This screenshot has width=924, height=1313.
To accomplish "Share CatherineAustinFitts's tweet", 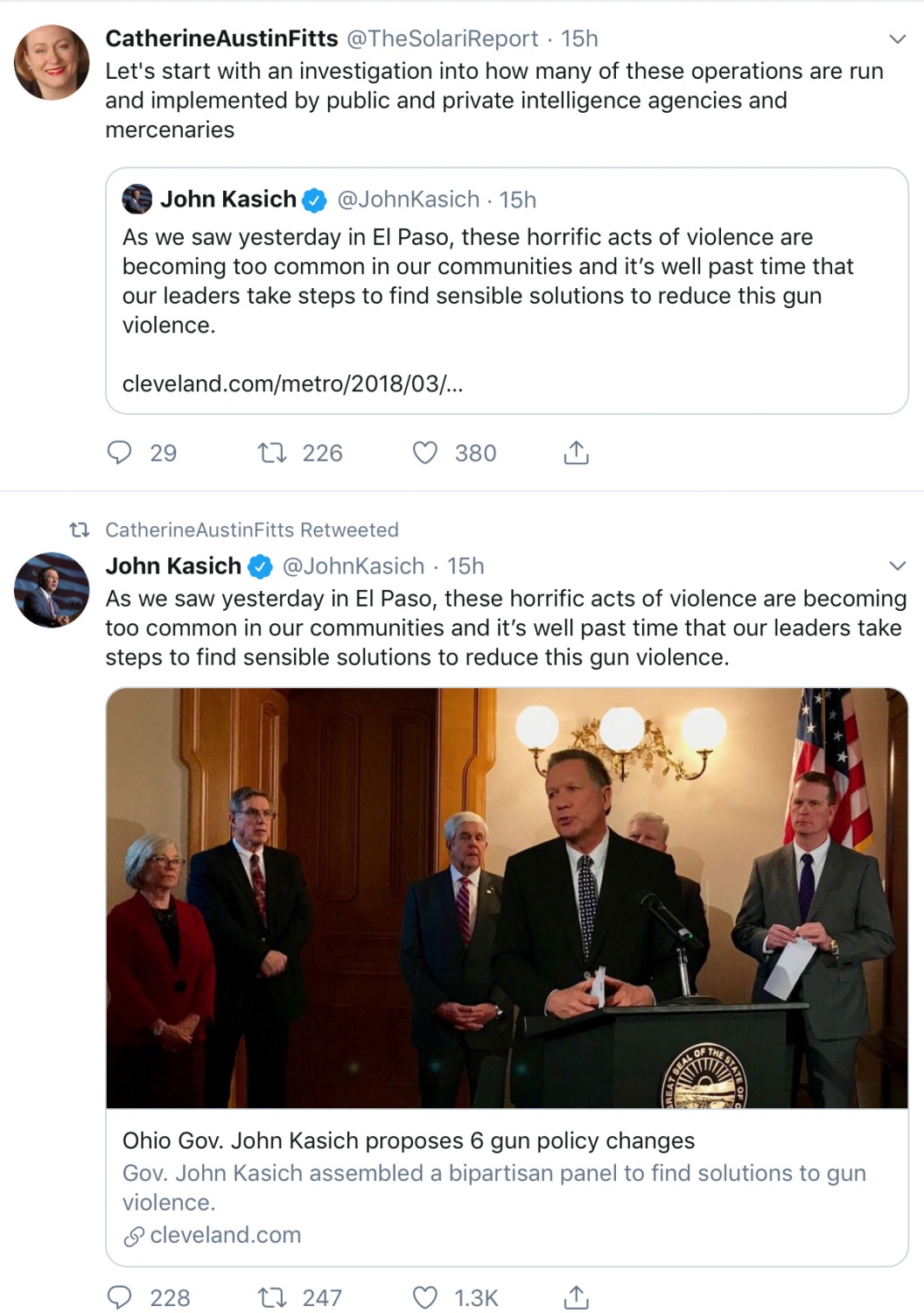I will point(576,453).
